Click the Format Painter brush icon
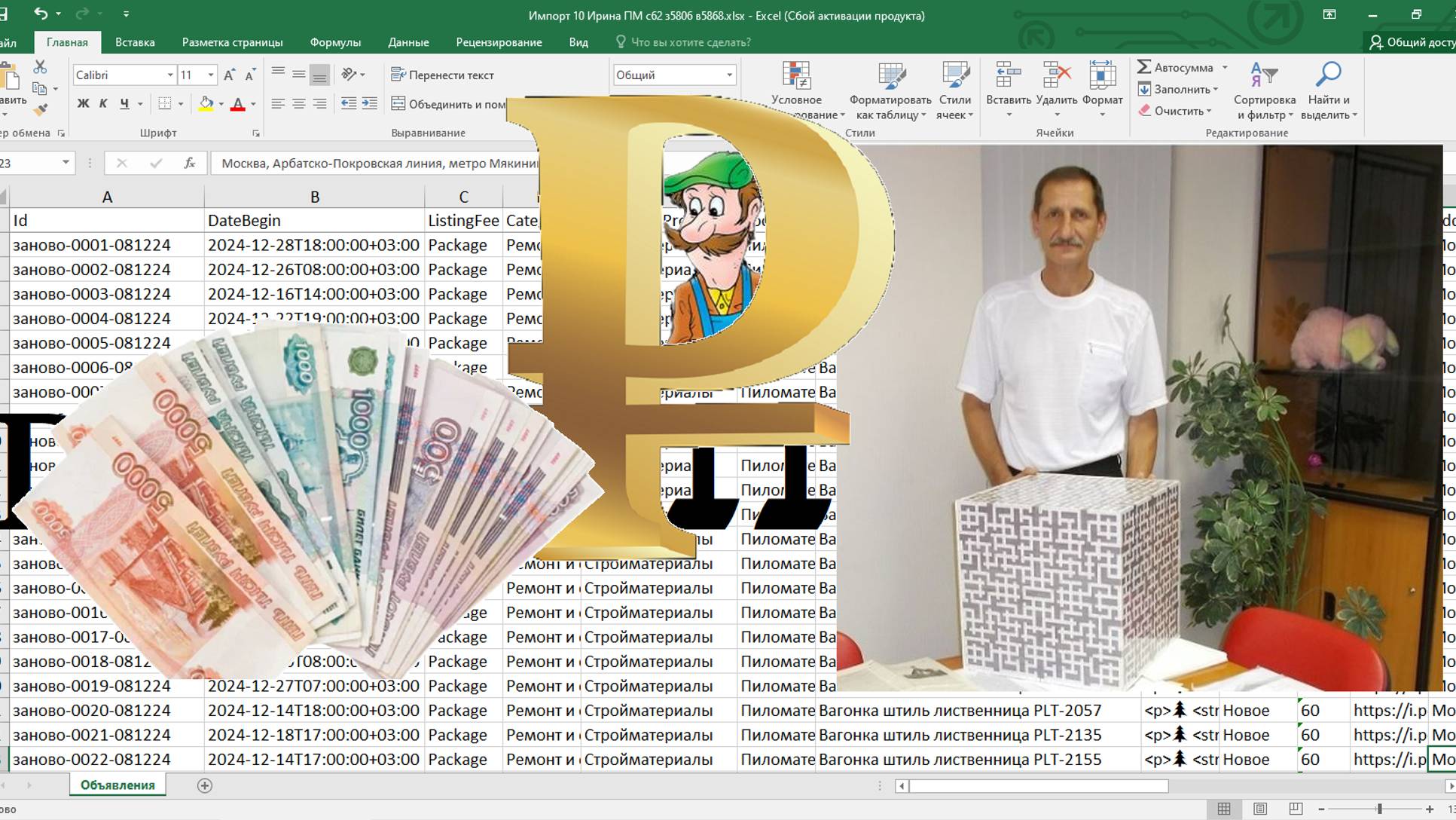1456x820 pixels. click(x=41, y=109)
